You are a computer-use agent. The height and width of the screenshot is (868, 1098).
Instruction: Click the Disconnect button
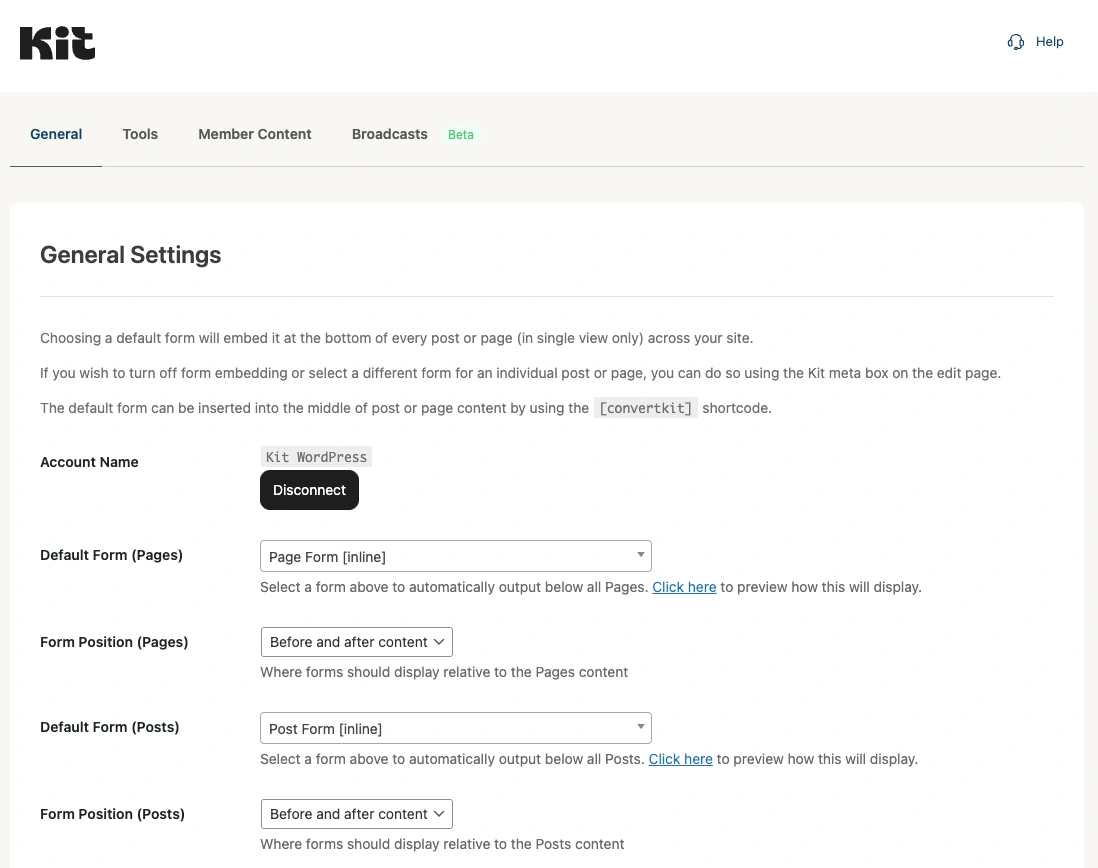click(309, 490)
